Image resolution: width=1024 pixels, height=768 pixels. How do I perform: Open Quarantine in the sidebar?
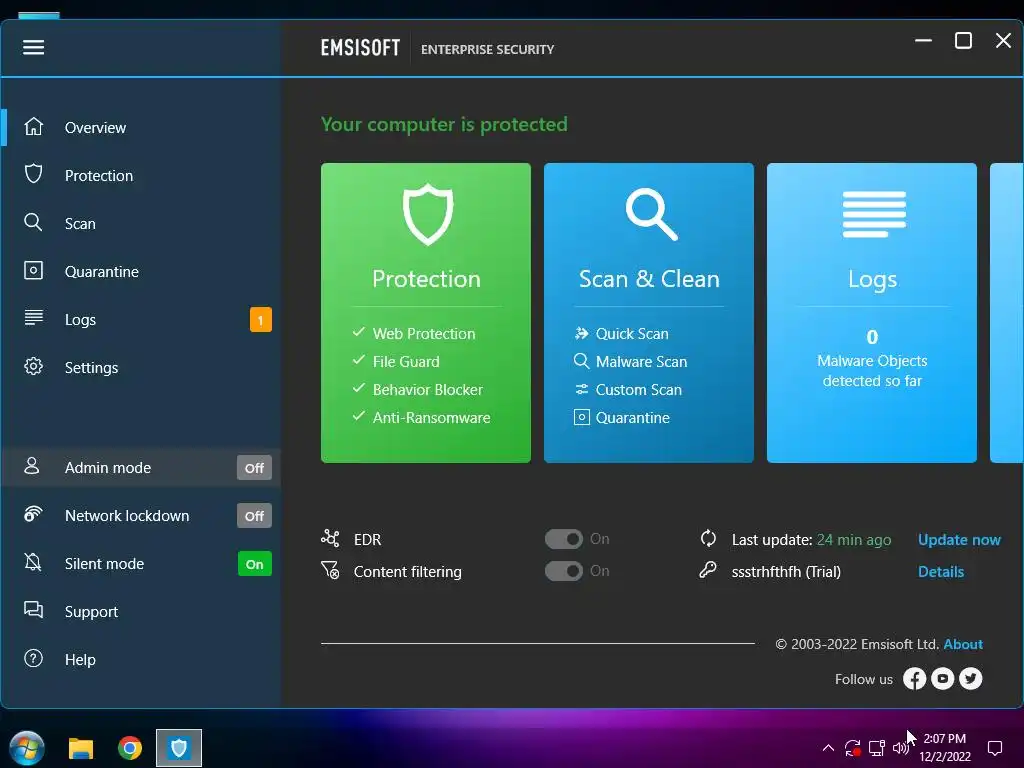coord(102,272)
